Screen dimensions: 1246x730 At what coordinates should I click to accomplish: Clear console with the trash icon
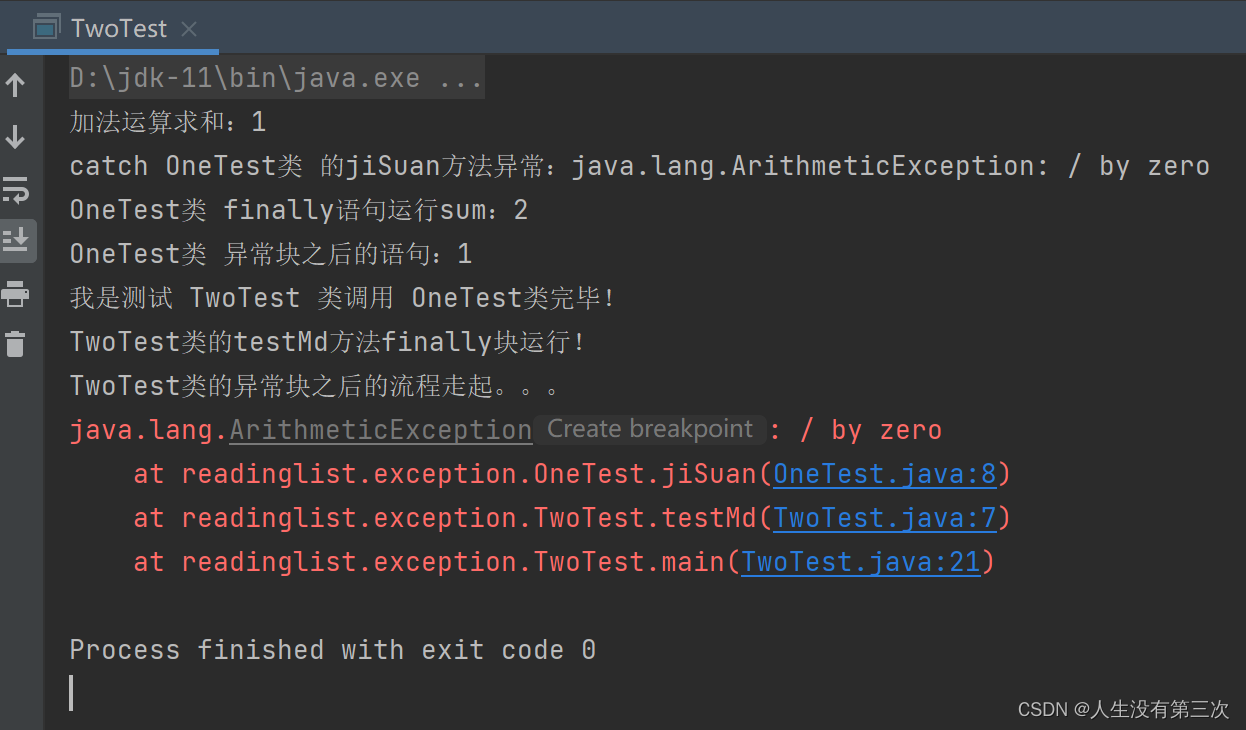click(x=15, y=344)
